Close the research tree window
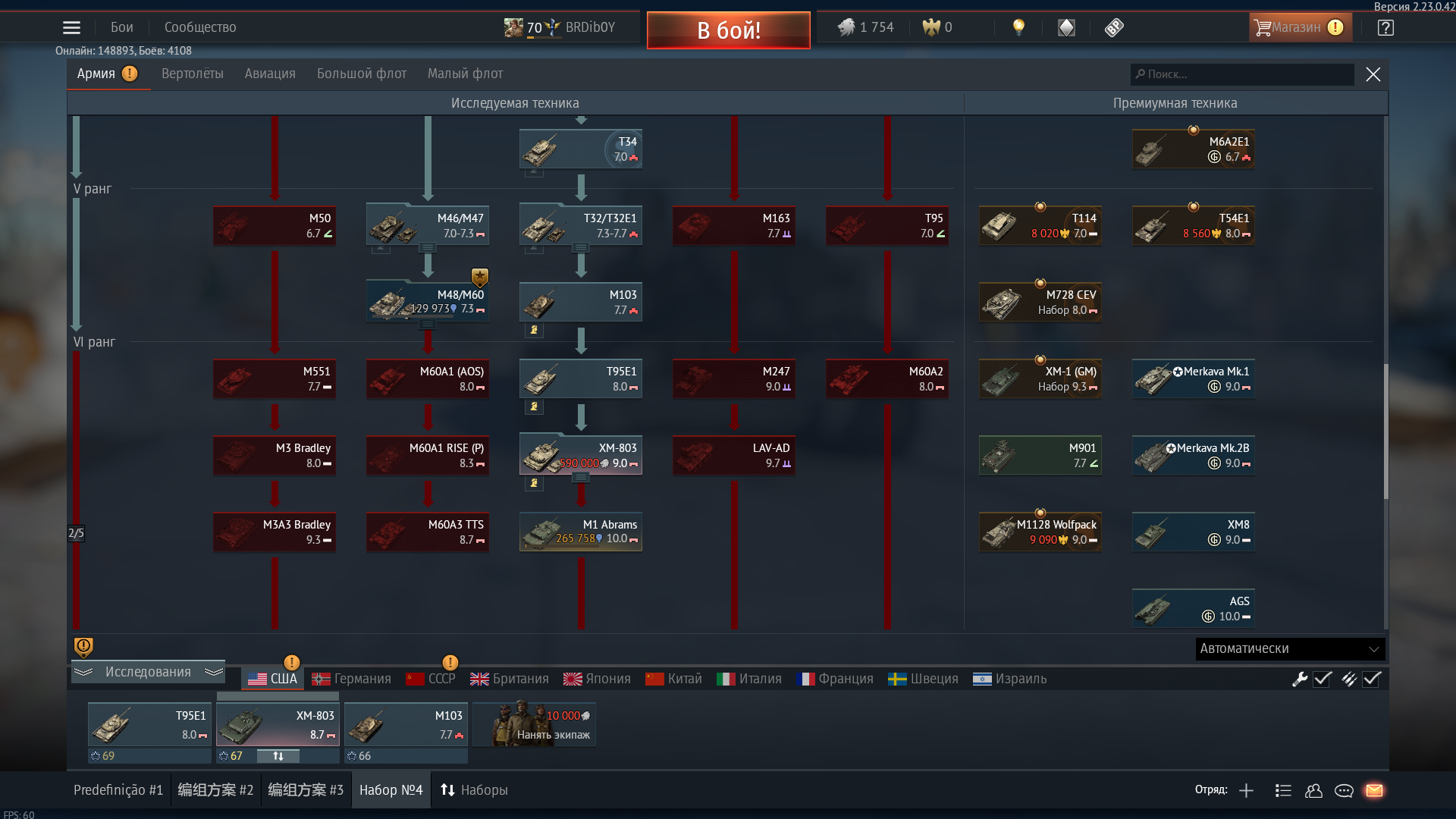This screenshot has width=1456, height=819. point(1373,74)
